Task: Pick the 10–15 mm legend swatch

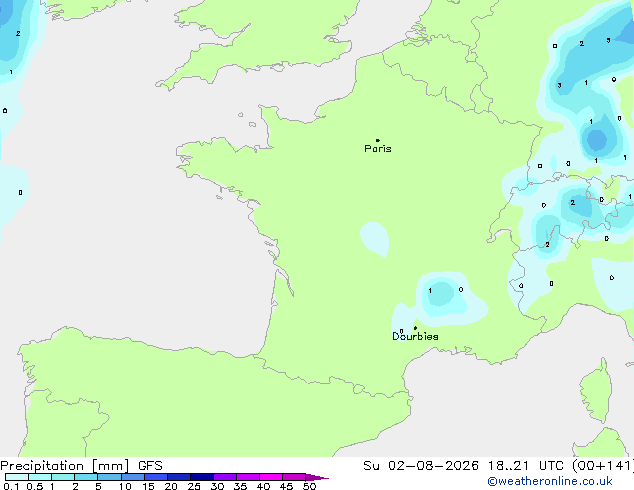Action: (x=133, y=477)
